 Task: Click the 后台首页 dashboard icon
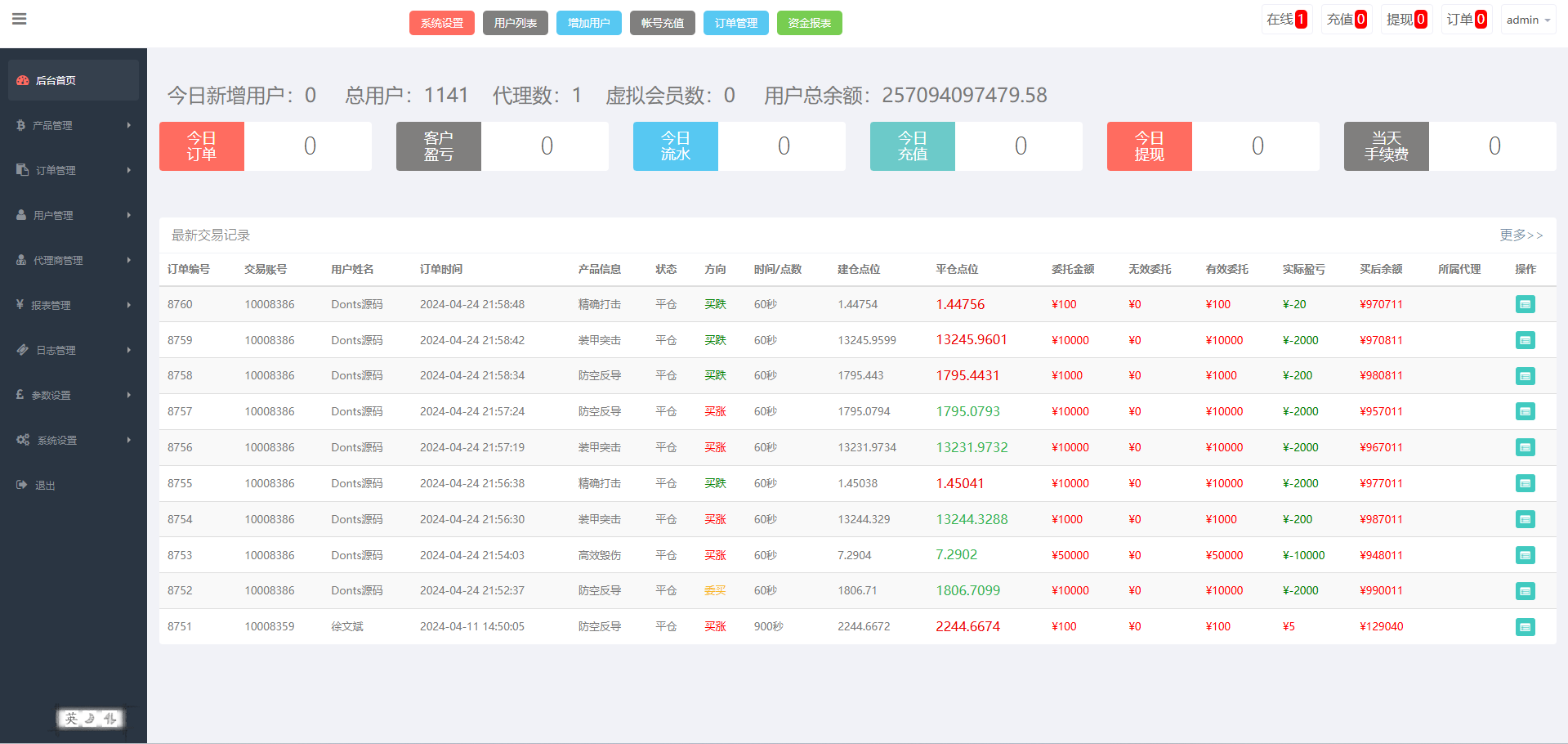tap(23, 80)
